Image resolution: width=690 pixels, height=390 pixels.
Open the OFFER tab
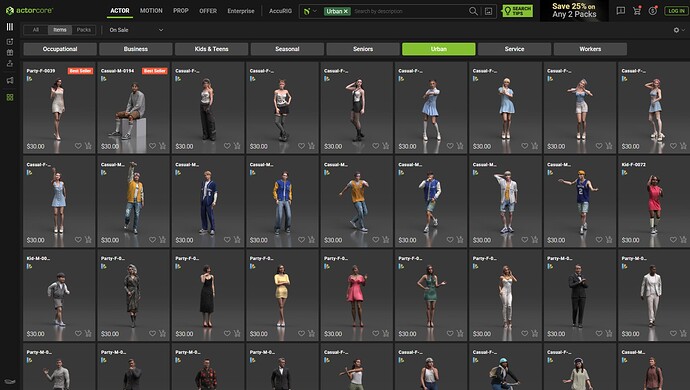(x=208, y=11)
